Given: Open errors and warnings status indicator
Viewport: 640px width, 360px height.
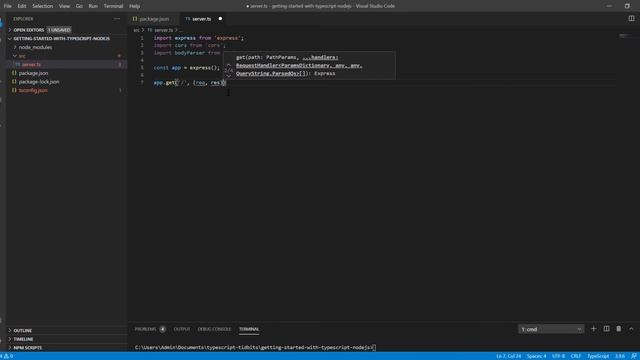Looking at the screenshot, I should click(x=7, y=356).
